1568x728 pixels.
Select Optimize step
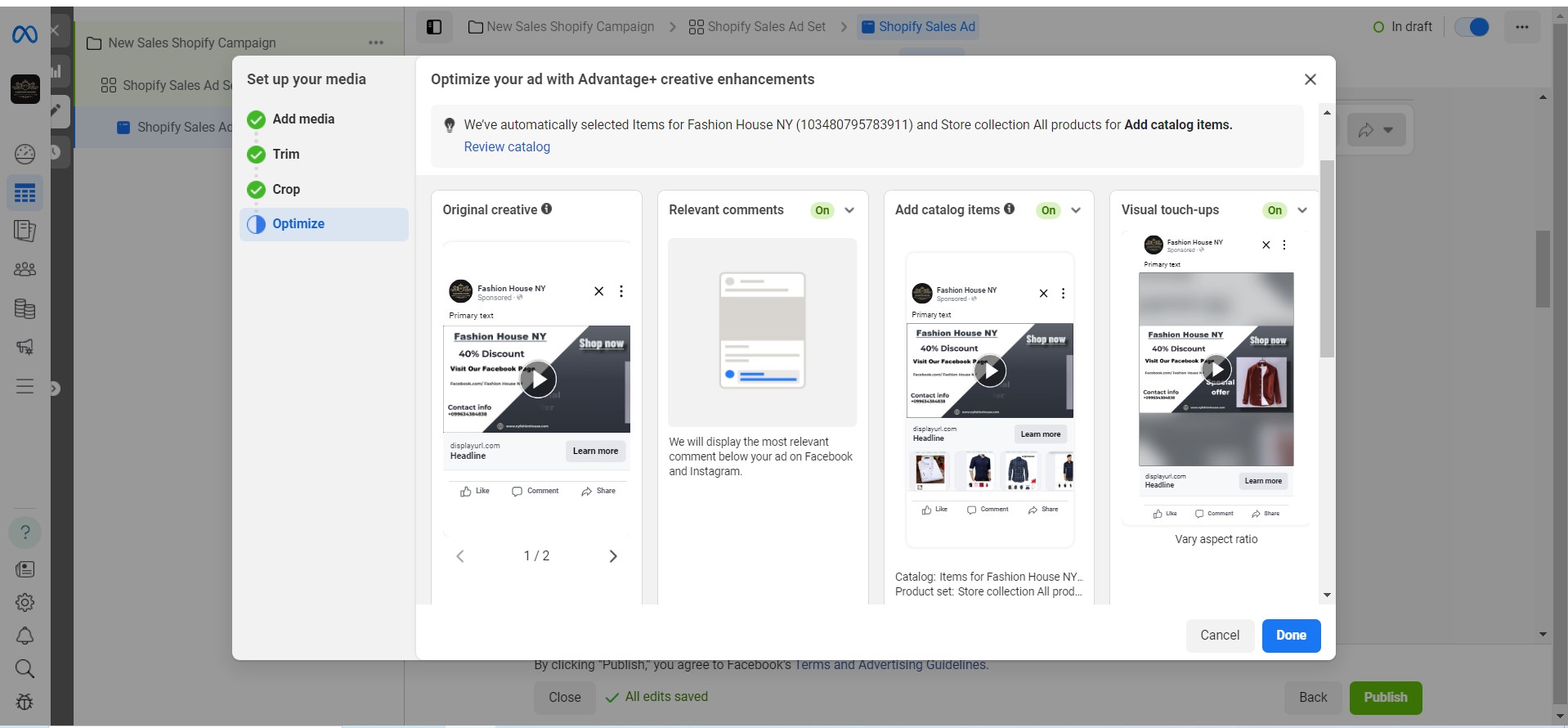pos(325,224)
